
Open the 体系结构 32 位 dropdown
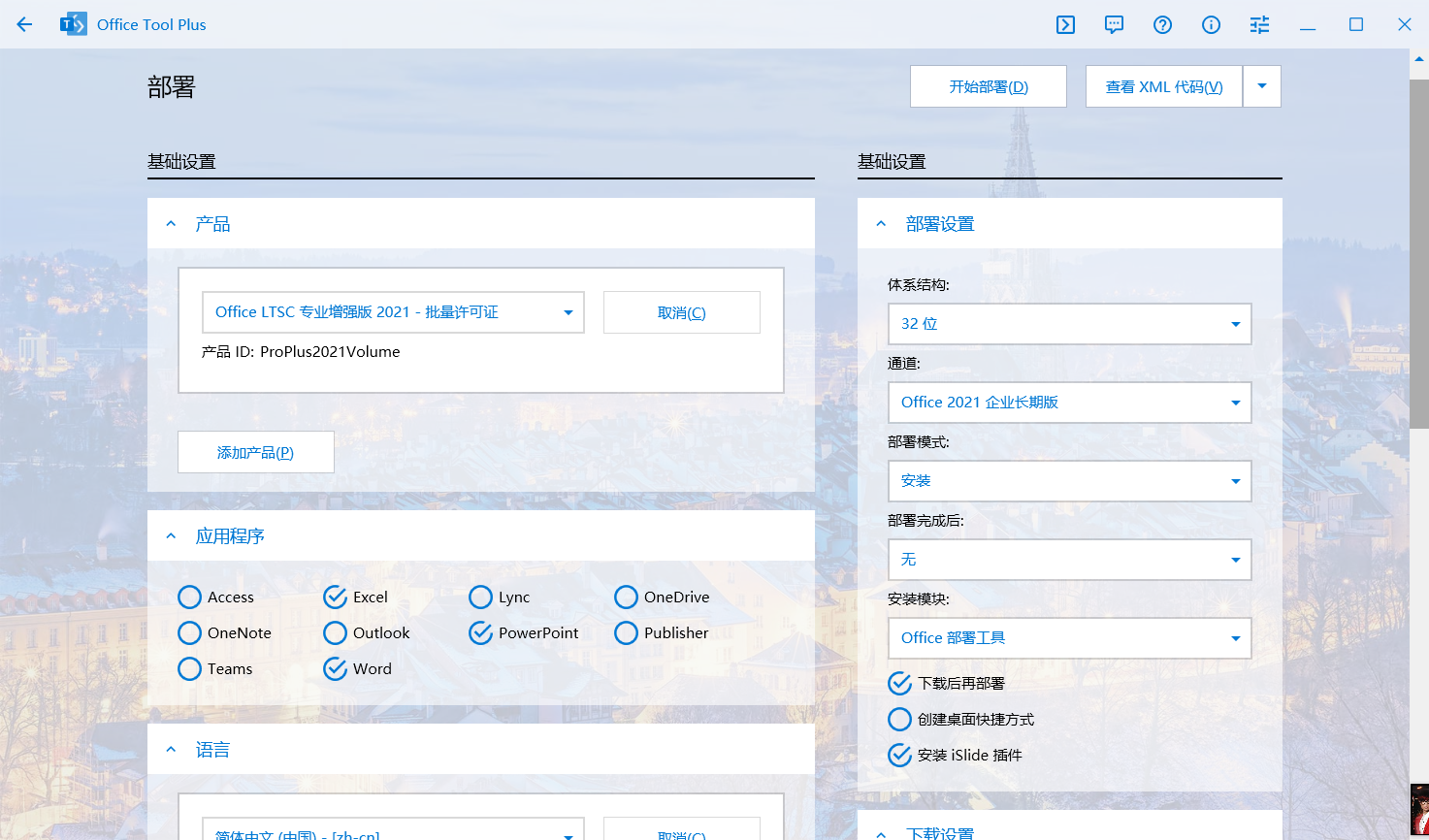[x=1069, y=324]
